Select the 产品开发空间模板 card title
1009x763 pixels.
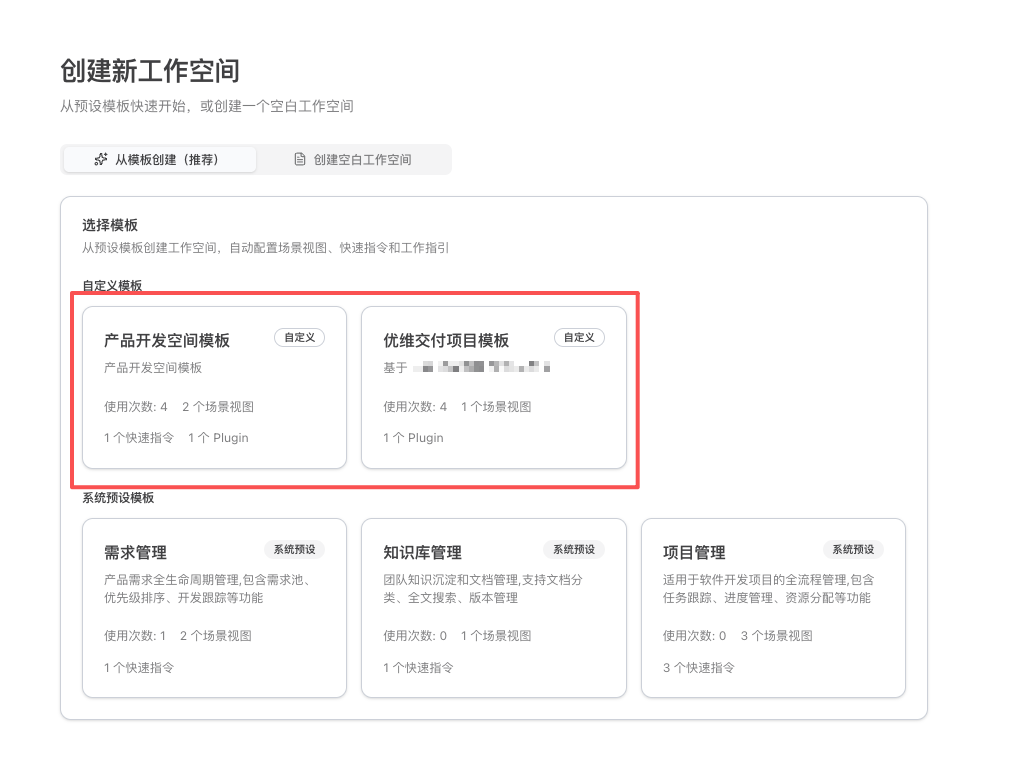coord(167,340)
